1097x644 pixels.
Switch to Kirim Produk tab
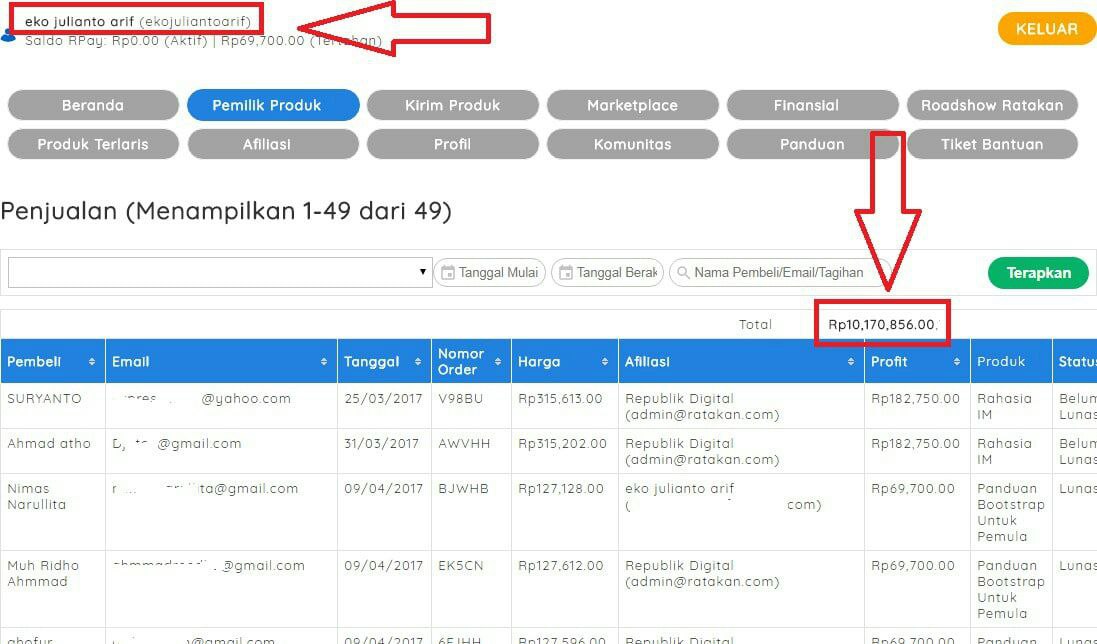click(x=452, y=105)
